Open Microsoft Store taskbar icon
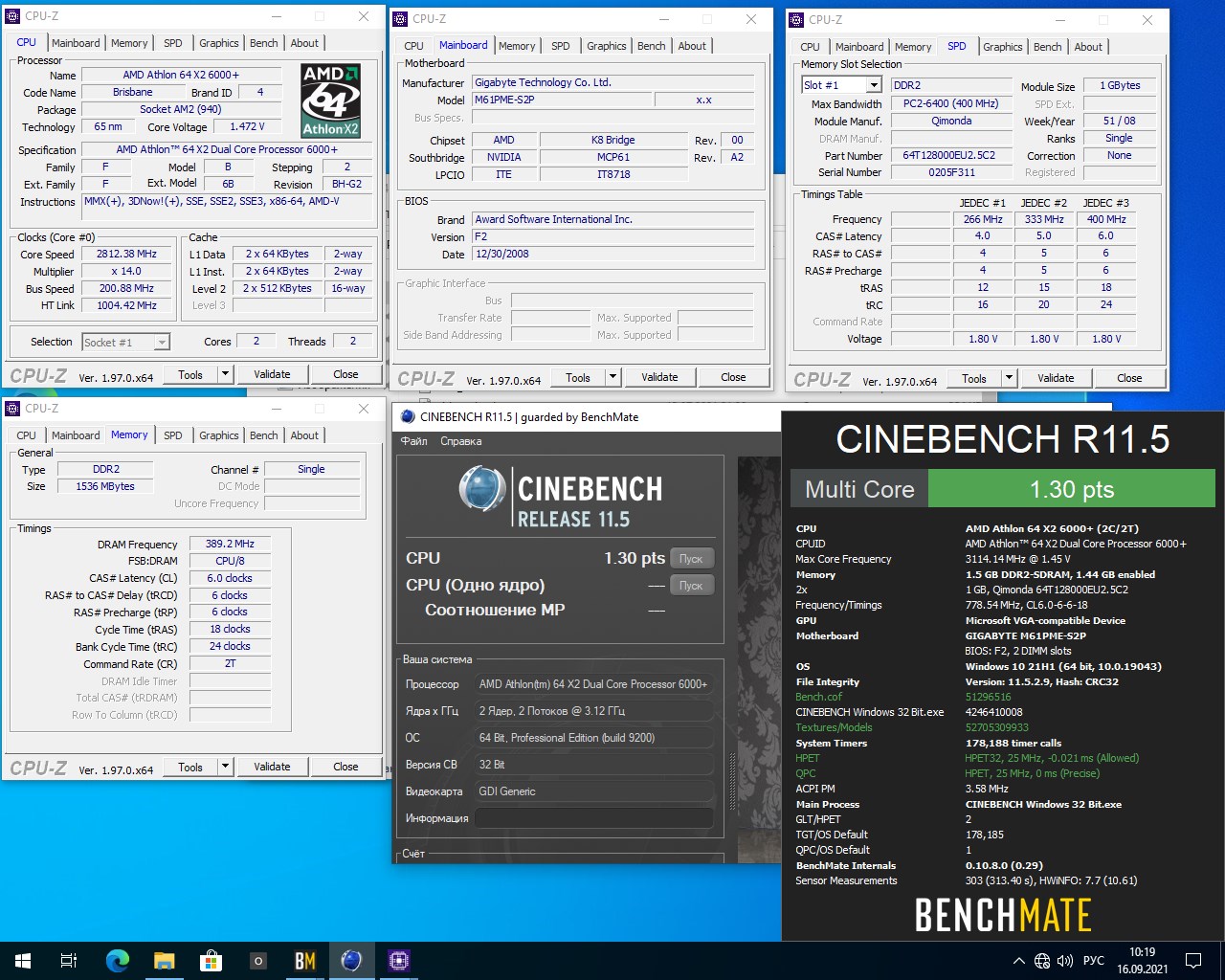 211,961
